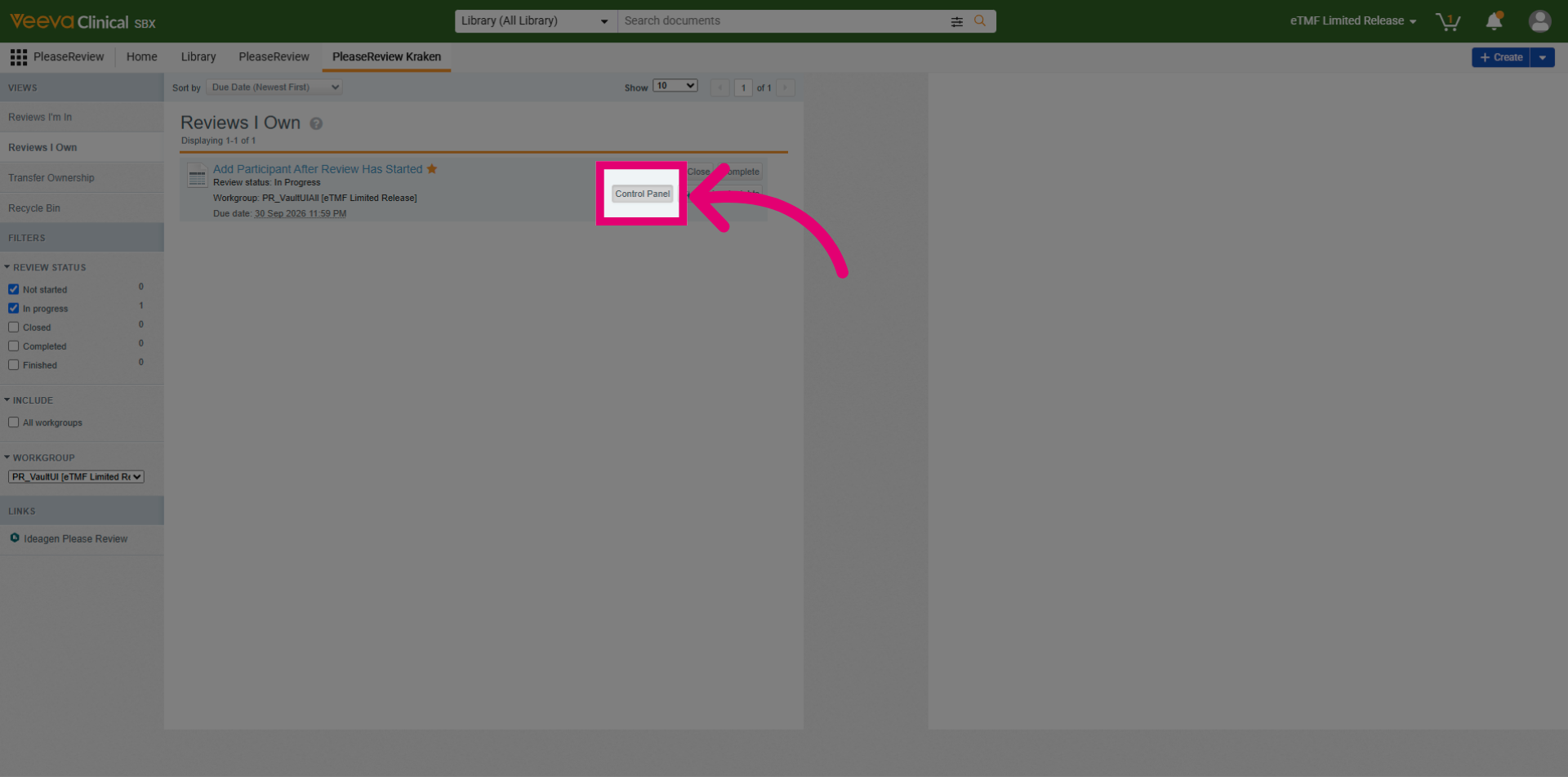Collapse the Review Status filter section
This screenshot has width=1568, height=777.
[45, 267]
